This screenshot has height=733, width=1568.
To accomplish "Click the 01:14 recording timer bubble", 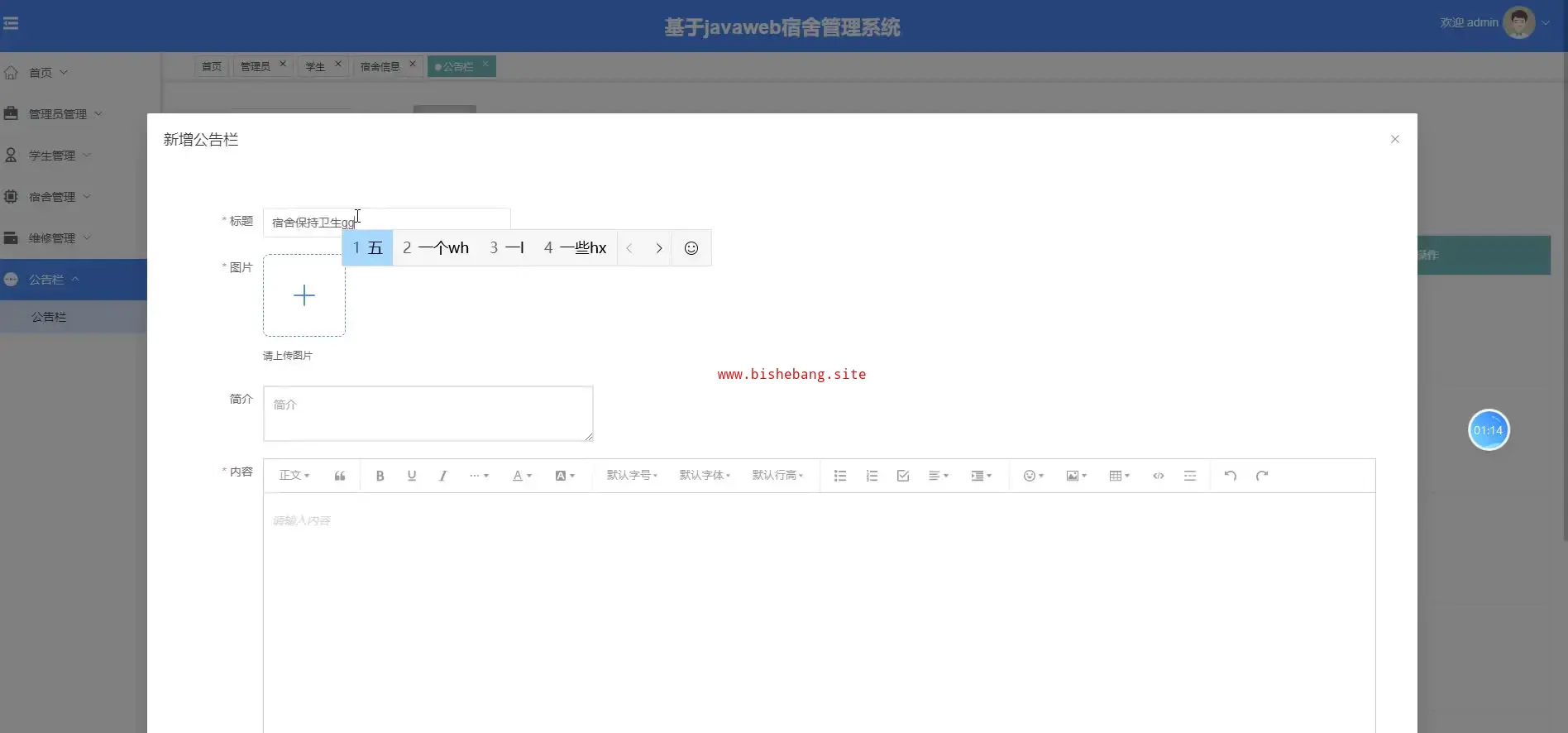I will pyautogui.click(x=1489, y=430).
